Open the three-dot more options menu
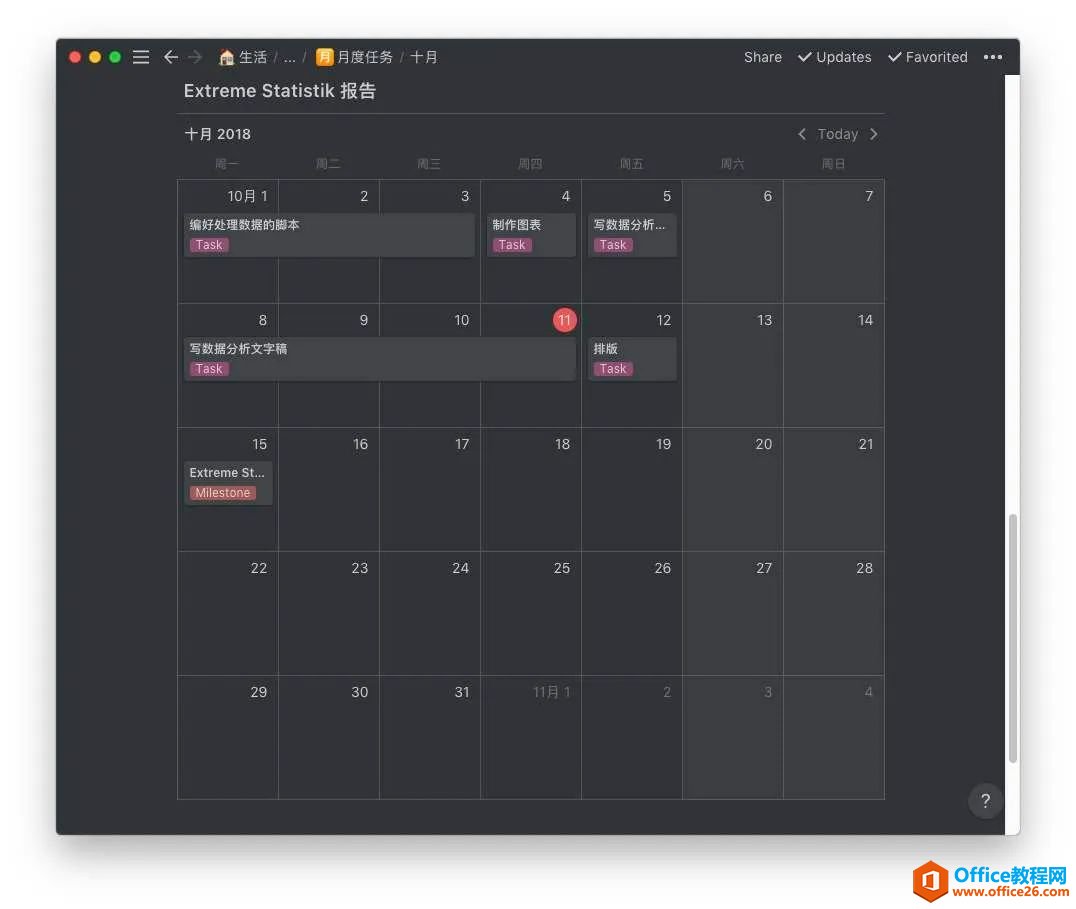 [x=992, y=57]
